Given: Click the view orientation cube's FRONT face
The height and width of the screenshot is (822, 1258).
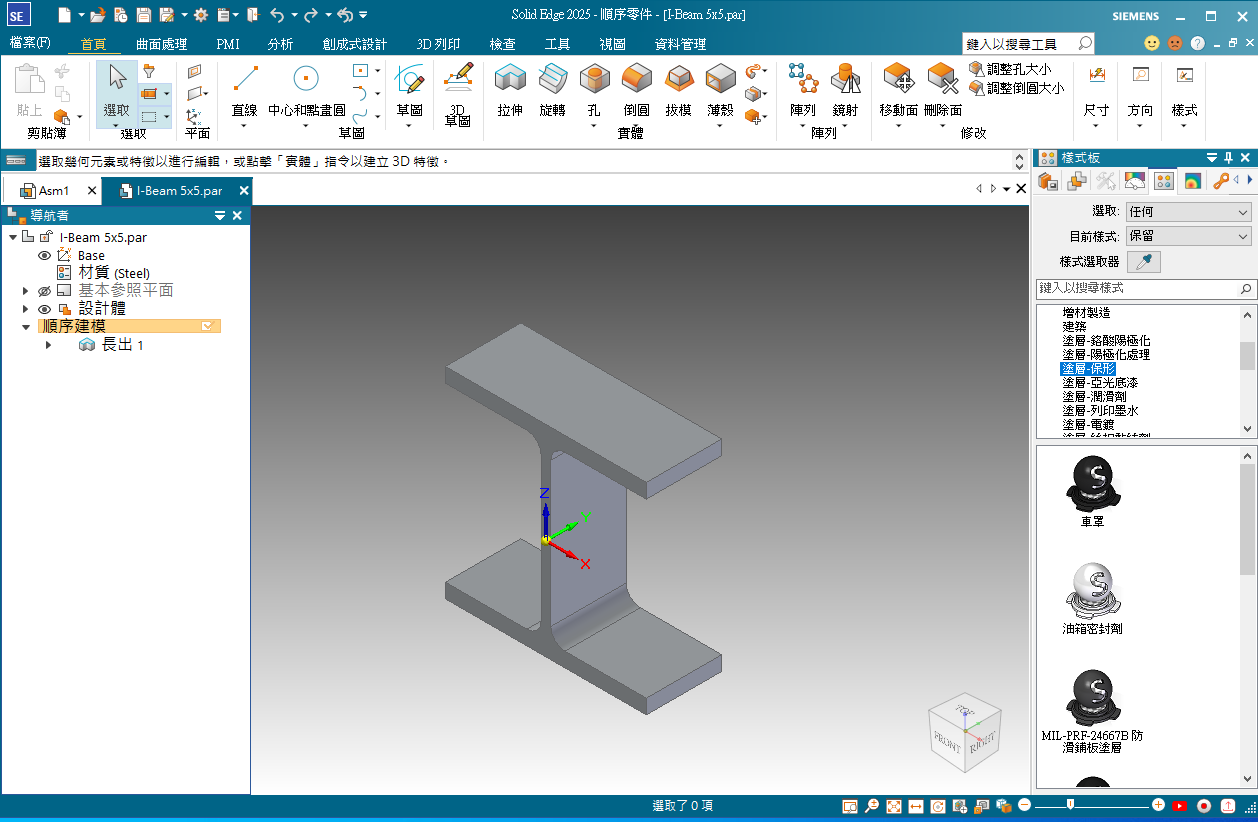Looking at the screenshot, I should (x=946, y=741).
